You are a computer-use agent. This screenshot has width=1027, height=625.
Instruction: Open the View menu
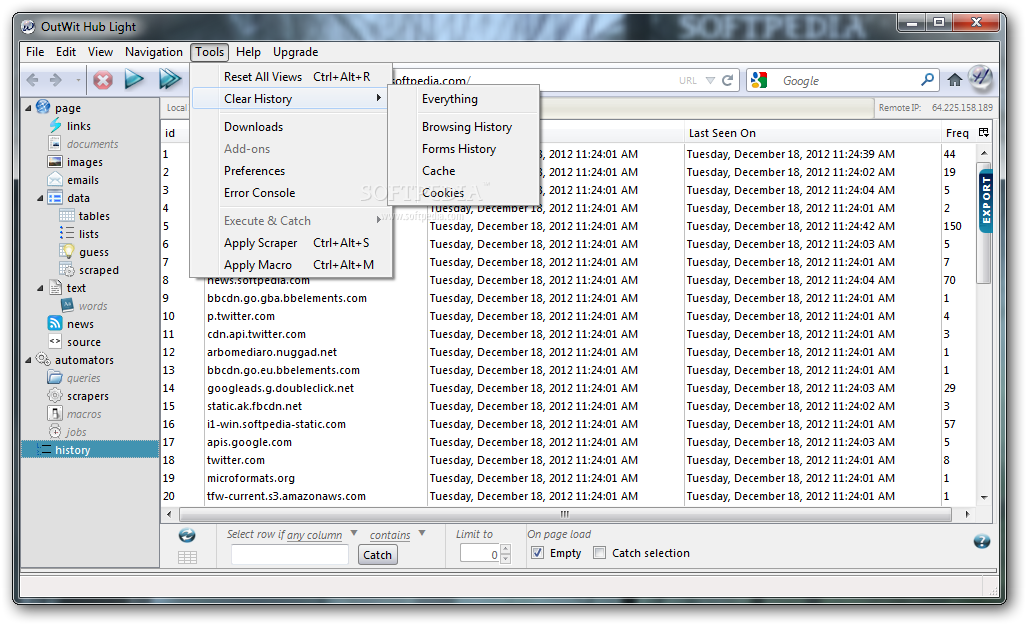coord(100,52)
